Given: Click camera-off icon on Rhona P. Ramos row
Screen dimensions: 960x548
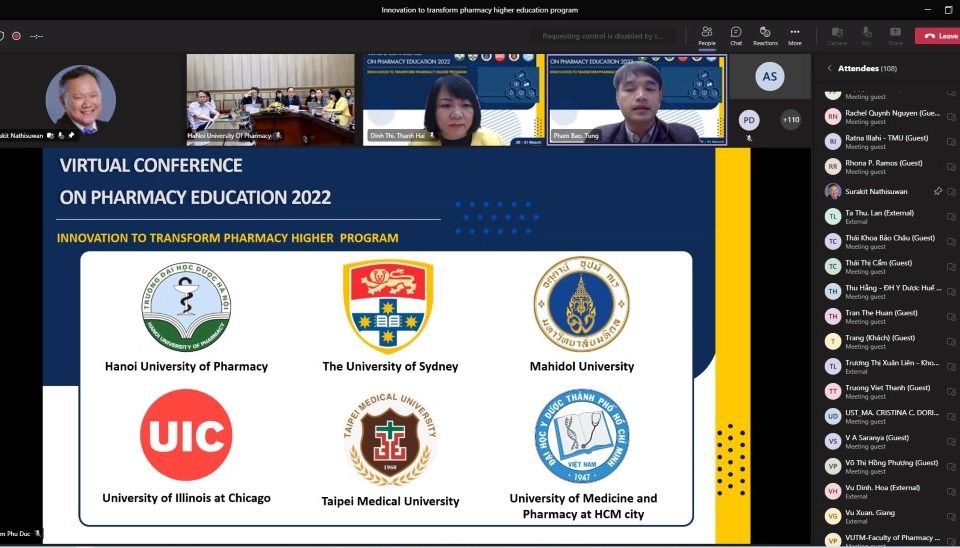Looking at the screenshot, I should tap(951, 167).
